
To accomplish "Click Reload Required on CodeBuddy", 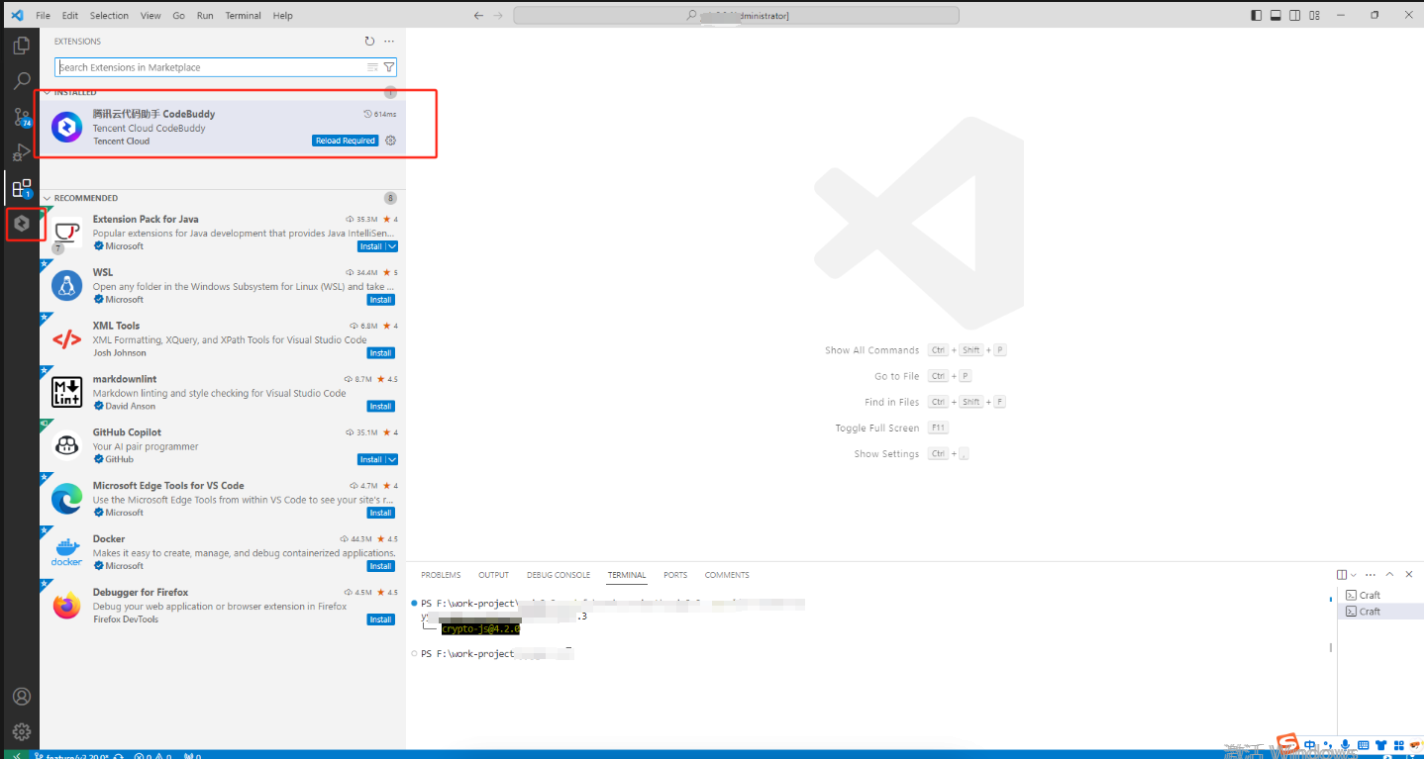I will [x=345, y=141].
